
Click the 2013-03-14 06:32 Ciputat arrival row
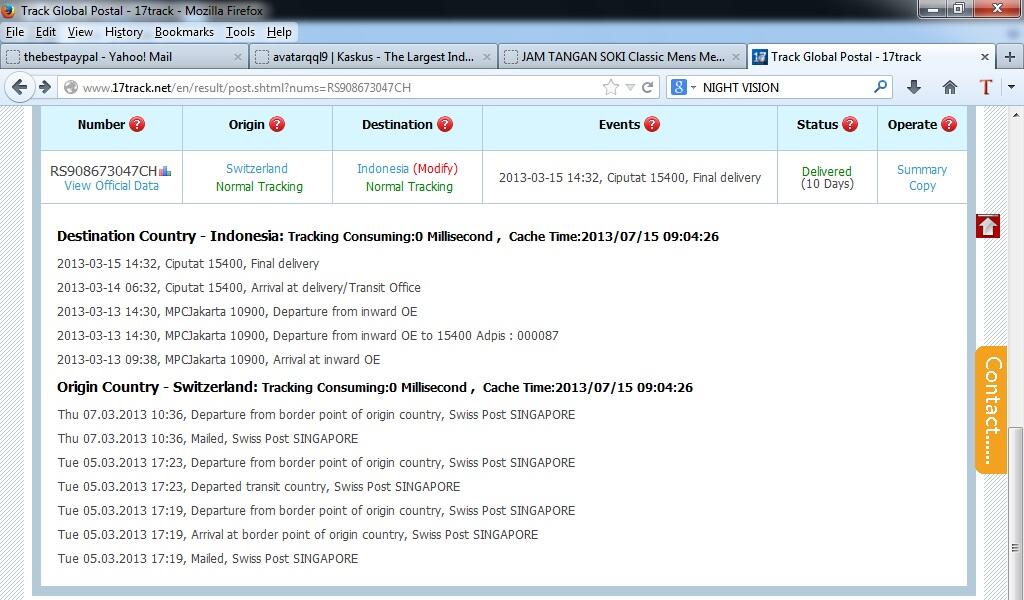(x=239, y=287)
